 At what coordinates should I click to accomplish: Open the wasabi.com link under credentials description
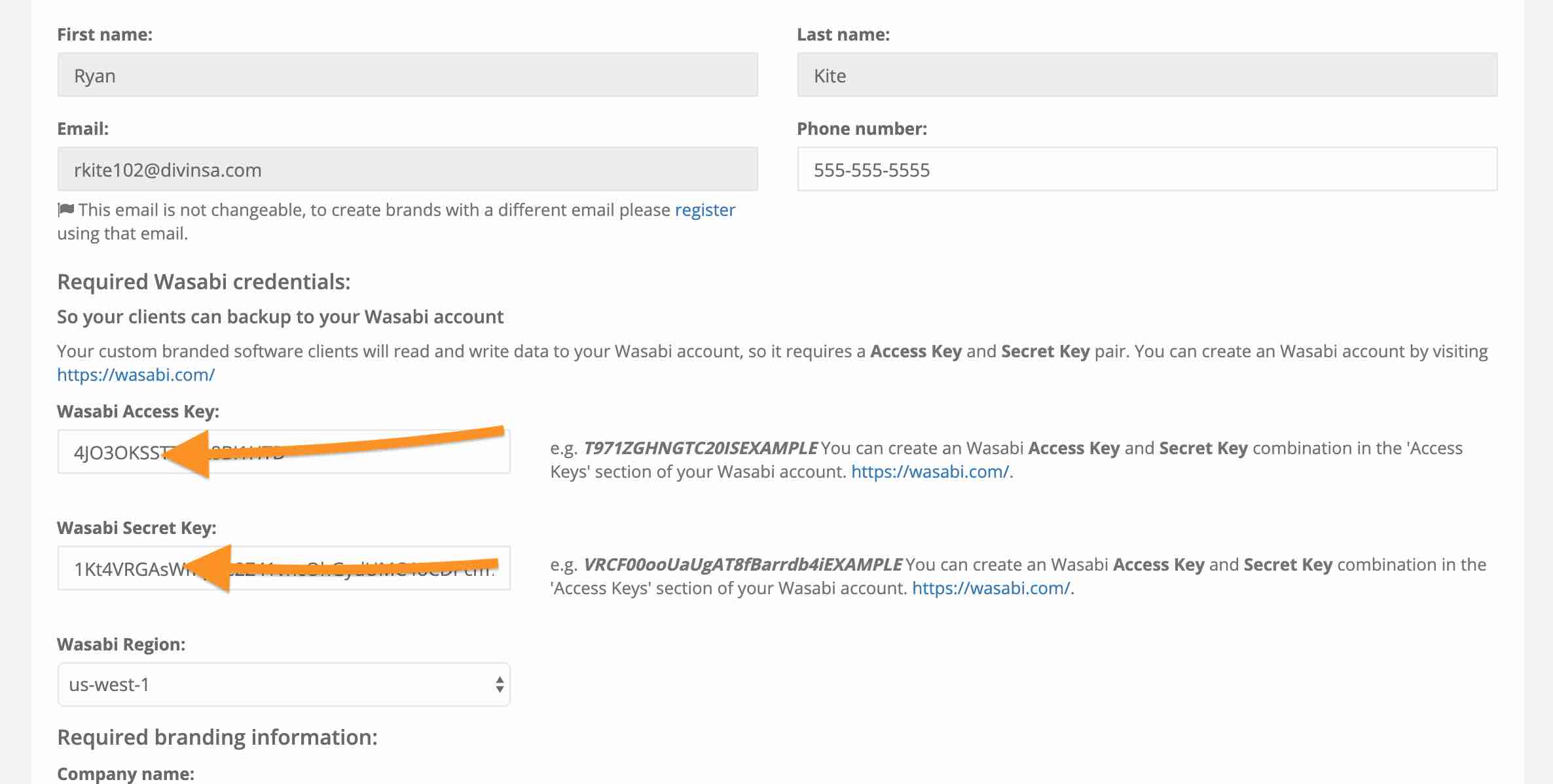(x=136, y=375)
